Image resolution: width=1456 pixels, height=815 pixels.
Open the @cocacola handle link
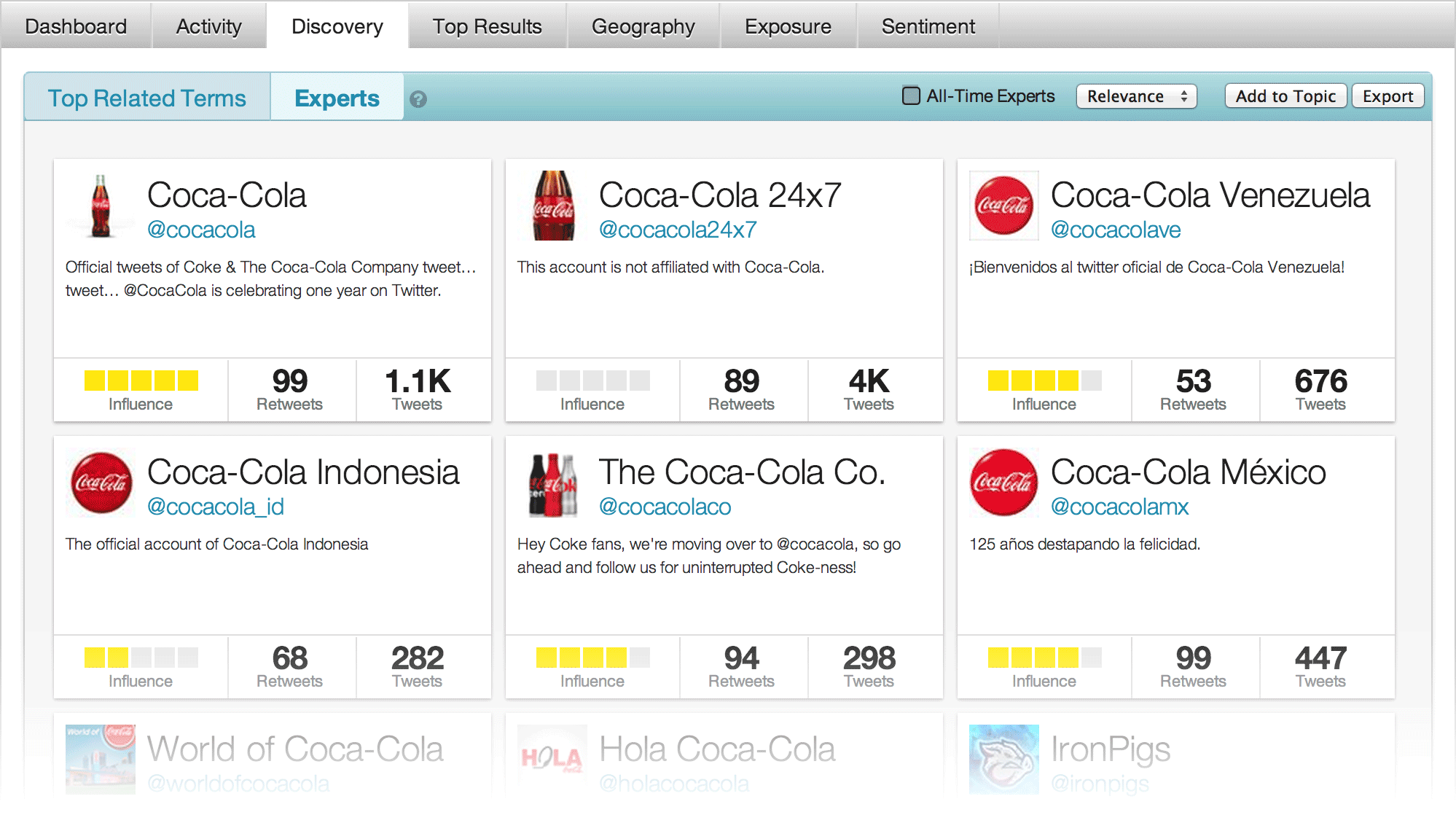click(x=201, y=230)
